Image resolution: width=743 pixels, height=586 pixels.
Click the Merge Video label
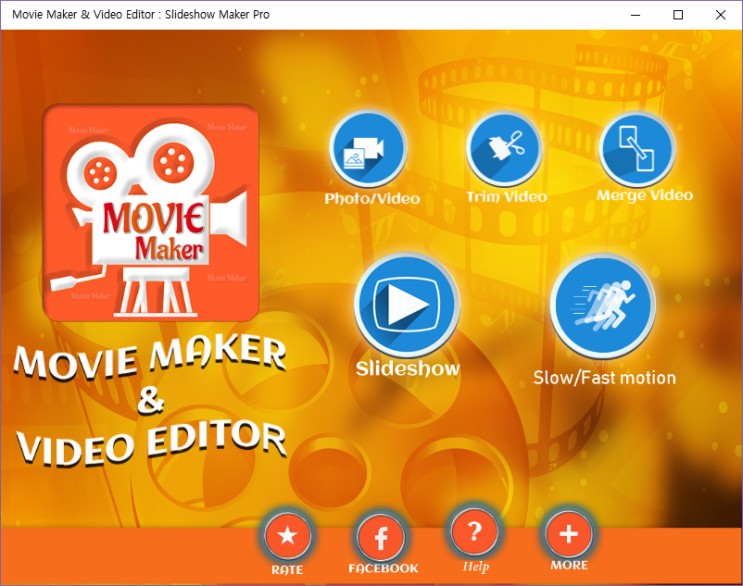point(644,195)
